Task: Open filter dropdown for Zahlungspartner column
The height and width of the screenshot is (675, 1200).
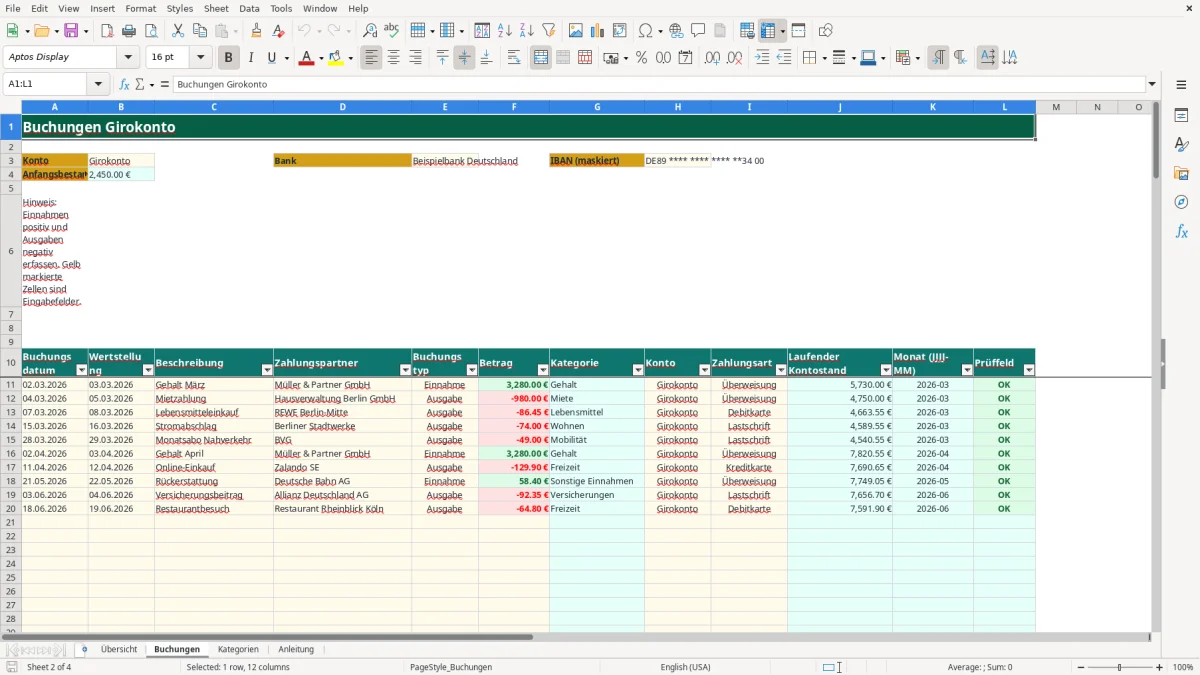Action: tap(405, 370)
